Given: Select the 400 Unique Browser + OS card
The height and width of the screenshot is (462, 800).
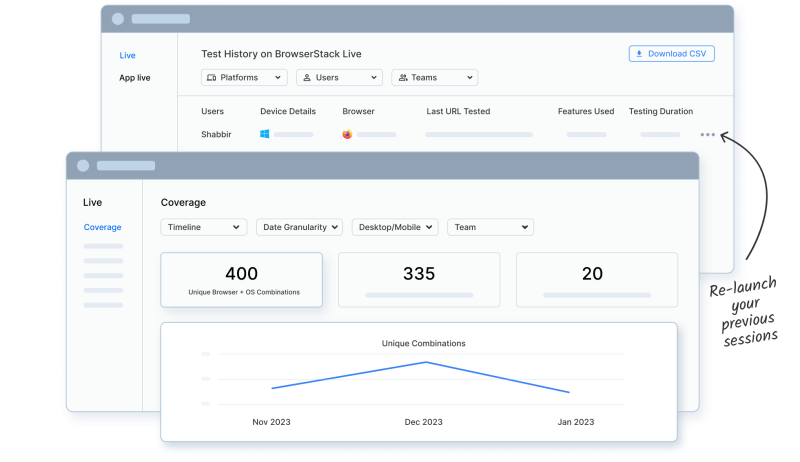Looking at the screenshot, I should coord(241,279).
